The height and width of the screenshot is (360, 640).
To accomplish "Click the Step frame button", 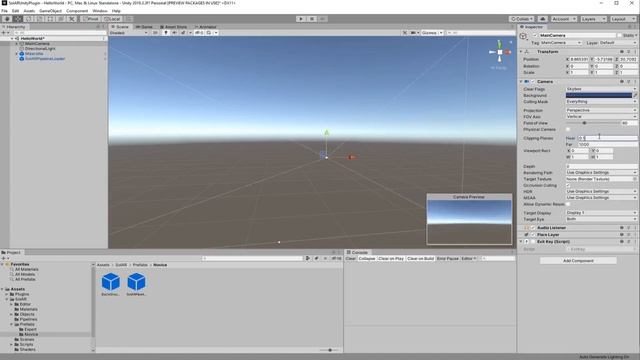I will pos(322,19).
